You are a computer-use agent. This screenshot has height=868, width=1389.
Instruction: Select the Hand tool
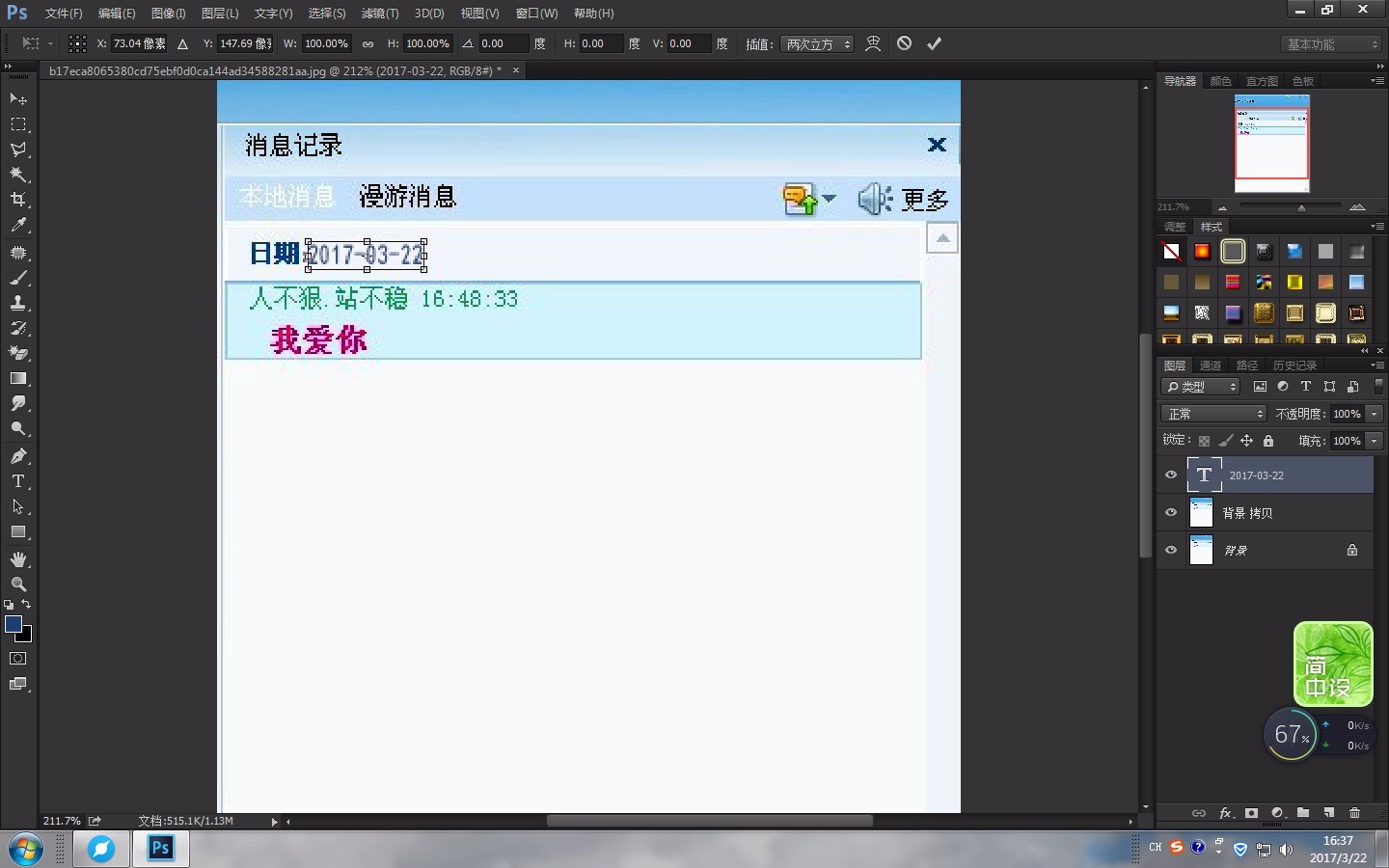pyautogui.click(x=18, y=559)
